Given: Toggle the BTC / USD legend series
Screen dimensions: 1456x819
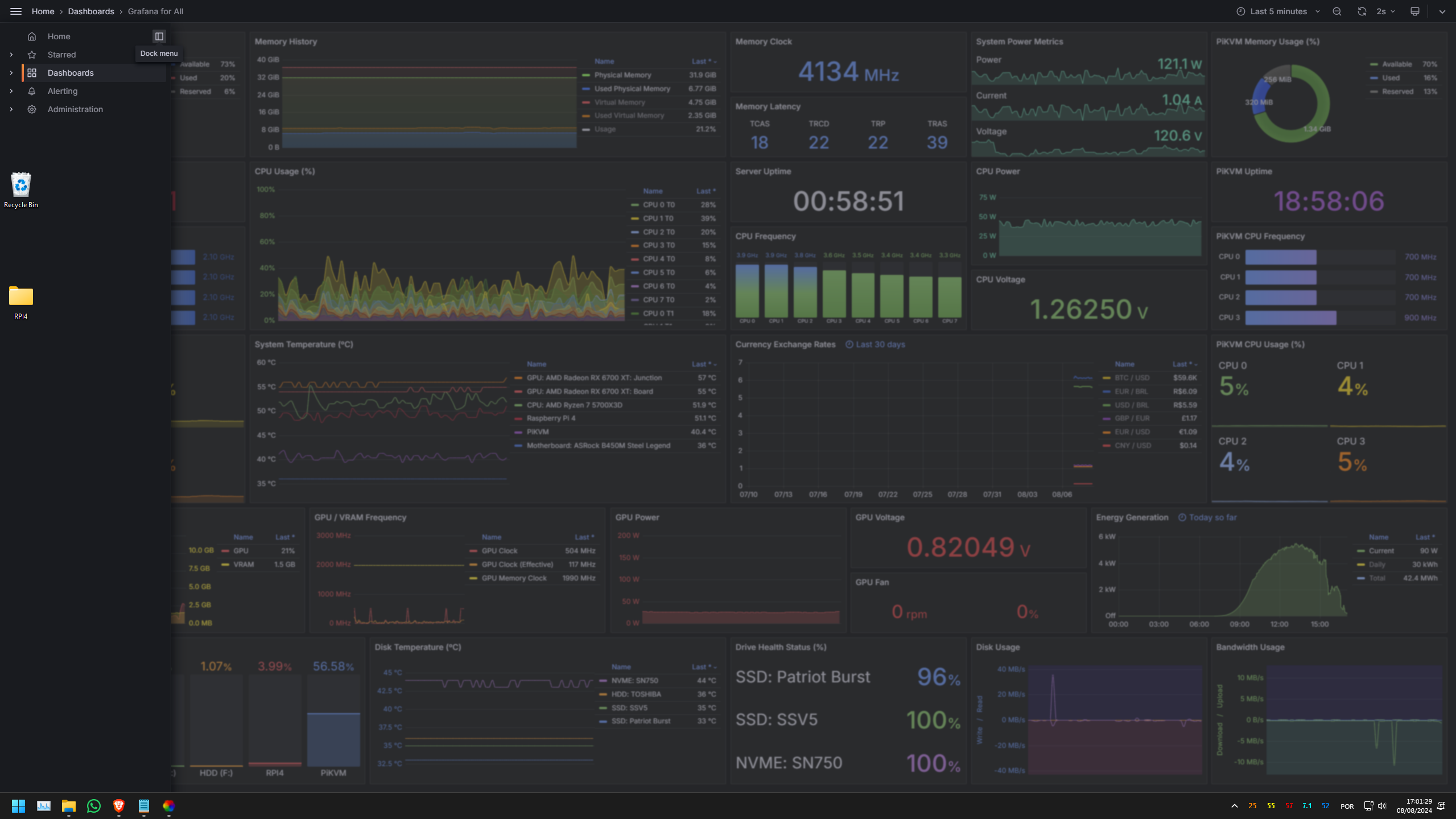Looking at the screenshot, I should 1132,378.
